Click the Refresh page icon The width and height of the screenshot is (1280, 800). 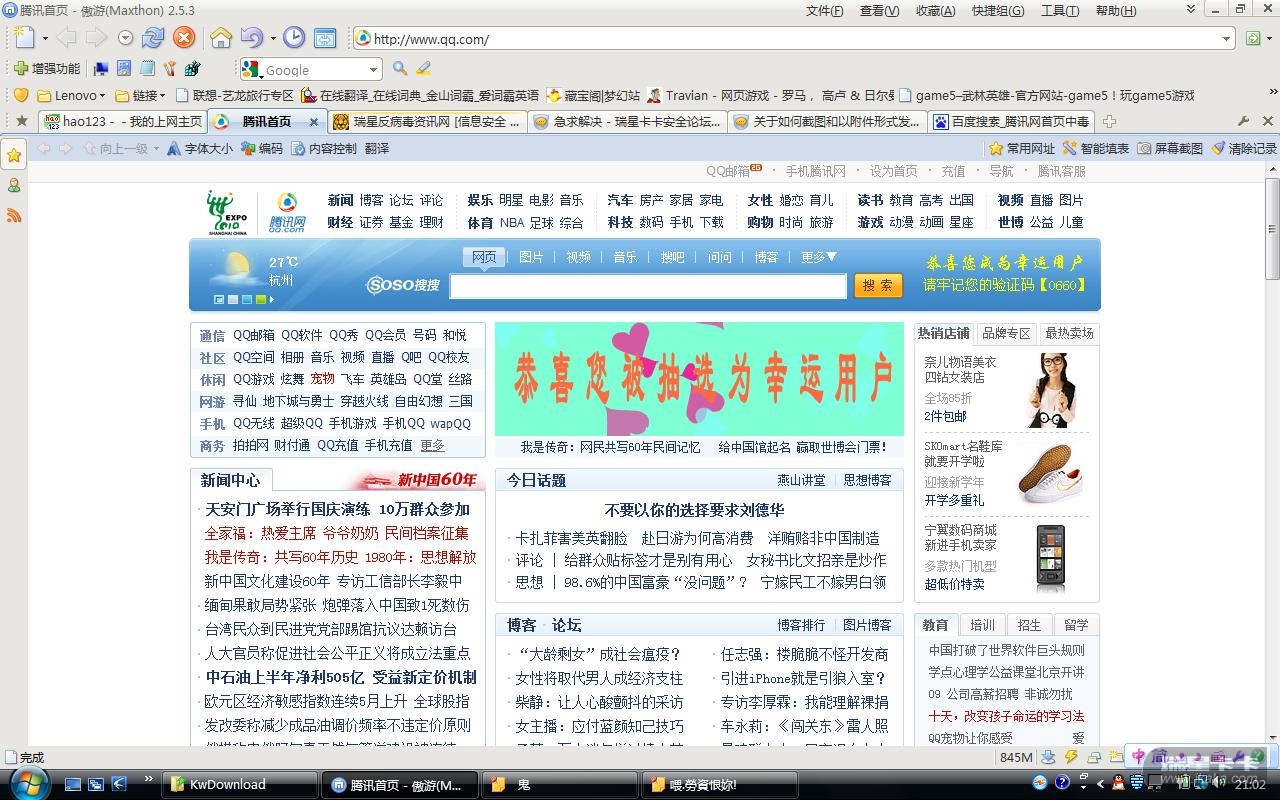[153, 38]
